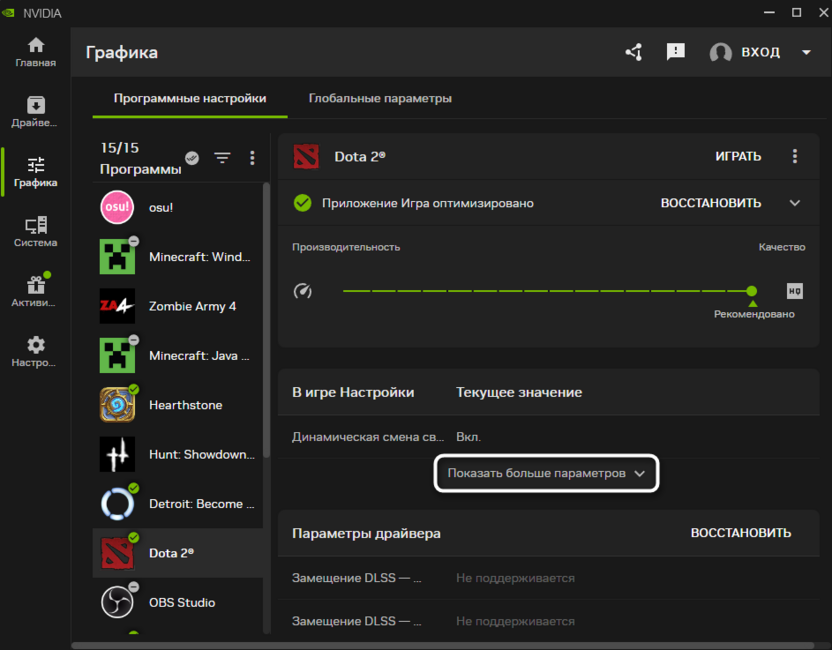Click the first Замещение DLSS row
The image size is (832, 650).
(x=548, y=578)
